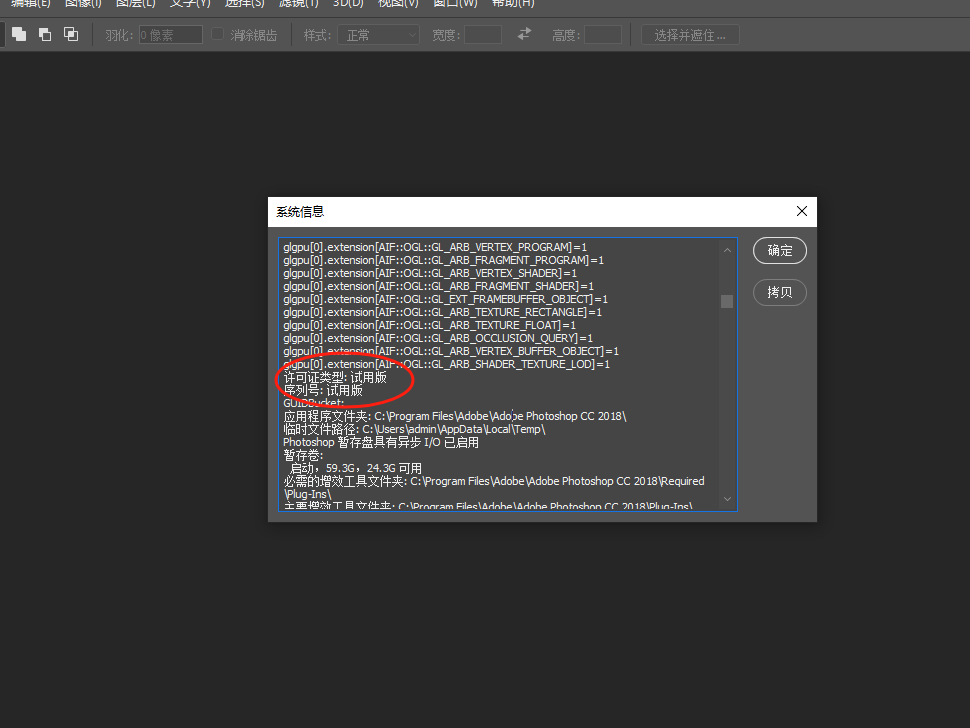The height and width of the screenshot is (728, 970).
Task: Open the 滤镜(T) menu
Action: click(299, 4)
